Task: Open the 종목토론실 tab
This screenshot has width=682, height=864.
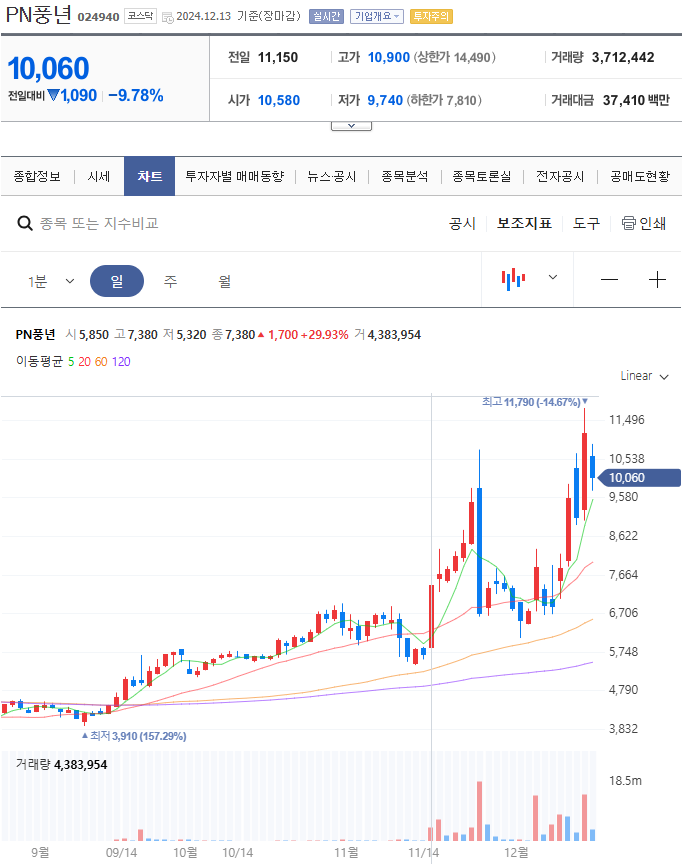Action: point(481,176)
